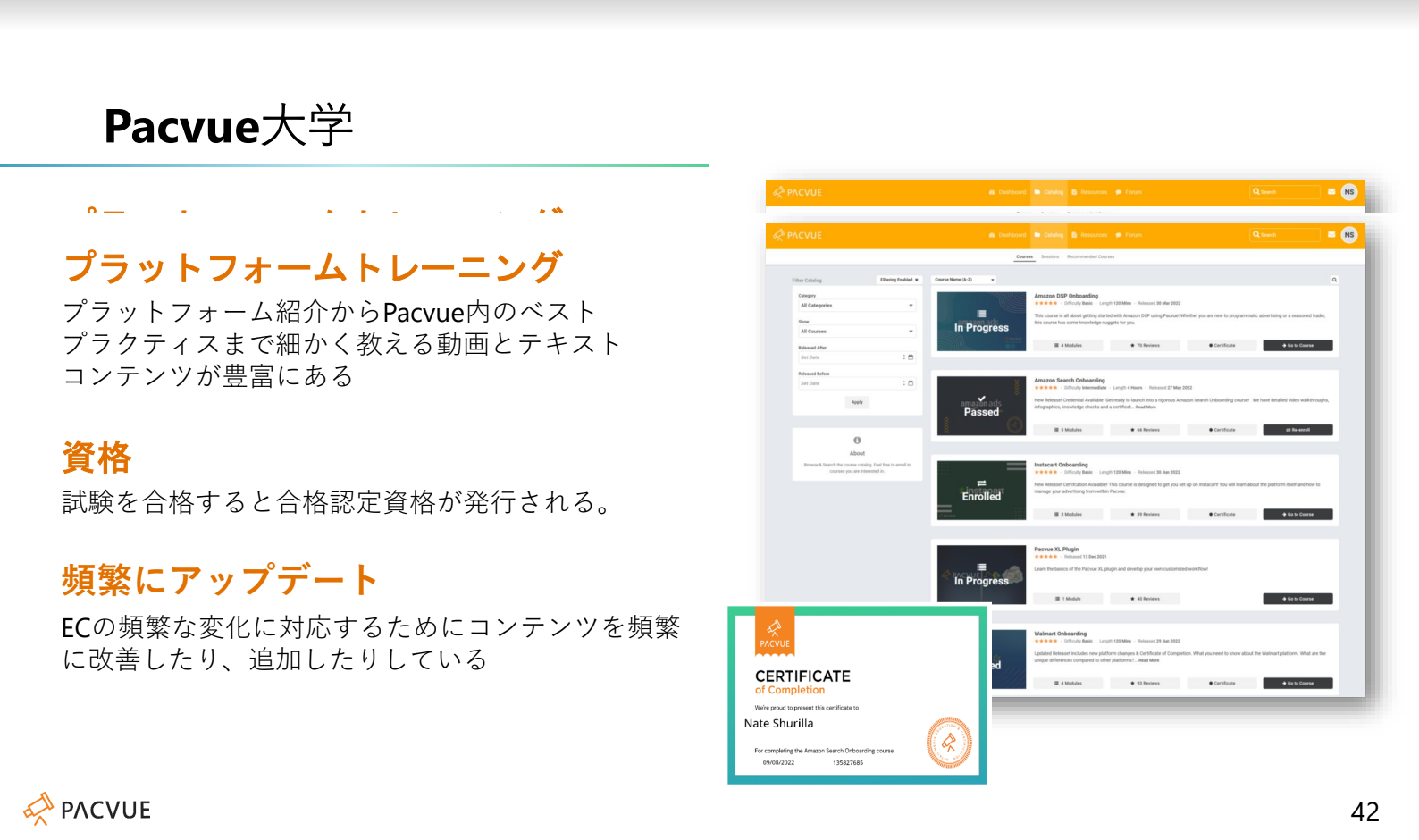Open the Walmart Onboarding course title
This screenshot has width=1419, height=840.
pyautogui.click(x=1061, y=634)
